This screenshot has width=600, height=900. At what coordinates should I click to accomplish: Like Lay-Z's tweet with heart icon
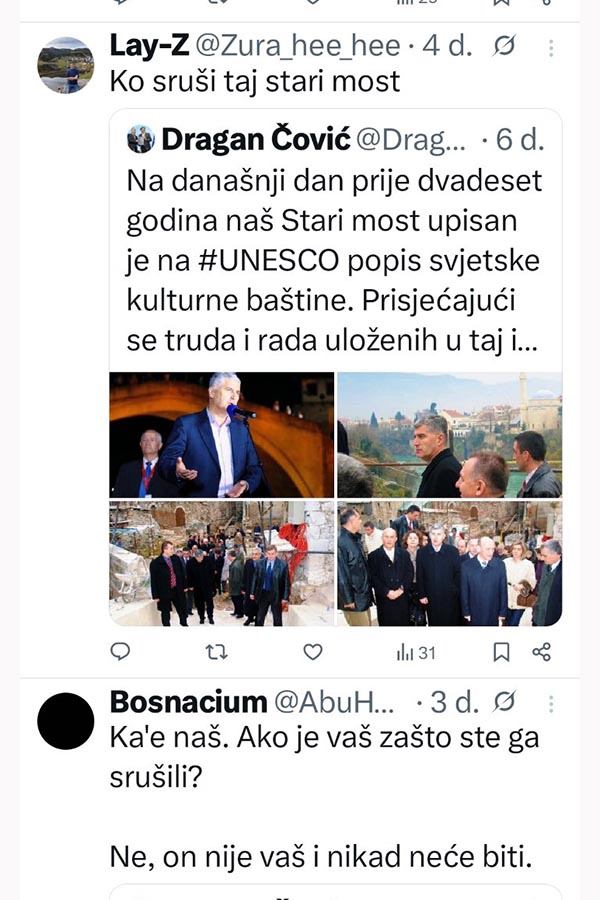pyautogui.click(x=313, y=652)
